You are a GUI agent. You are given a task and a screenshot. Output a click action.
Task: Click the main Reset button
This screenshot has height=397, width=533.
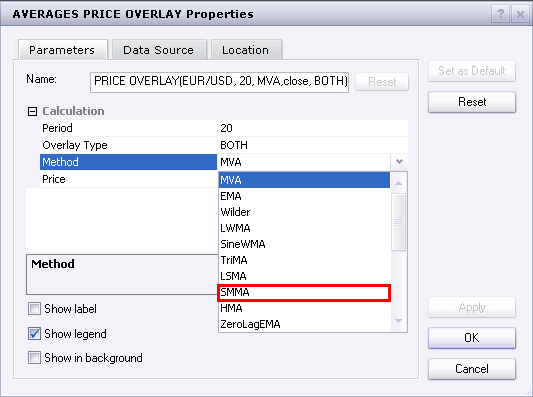[472, 102]
